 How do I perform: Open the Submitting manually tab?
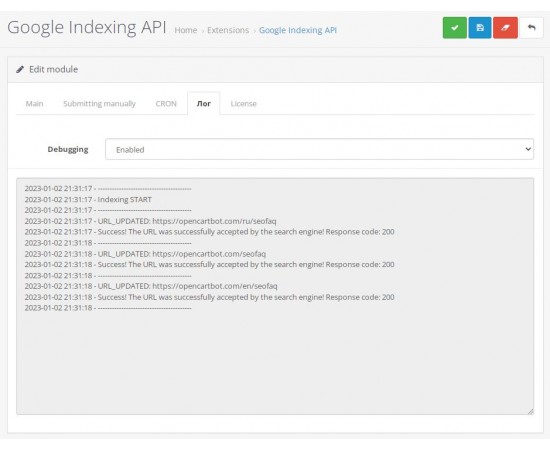99,103
